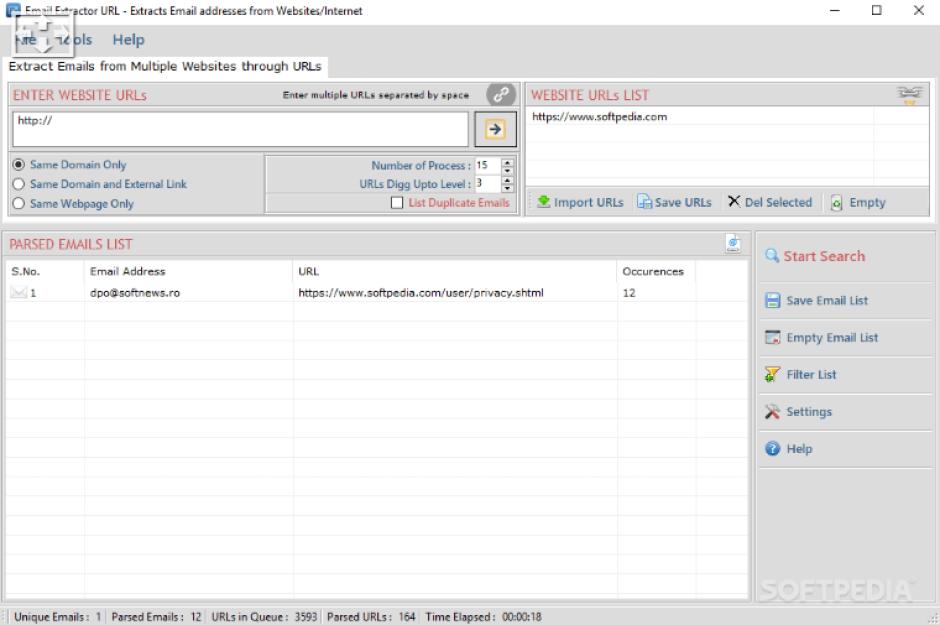Click Del Selected label
The width and height of the screenshot is (940, 625).
tap(778, 203)
